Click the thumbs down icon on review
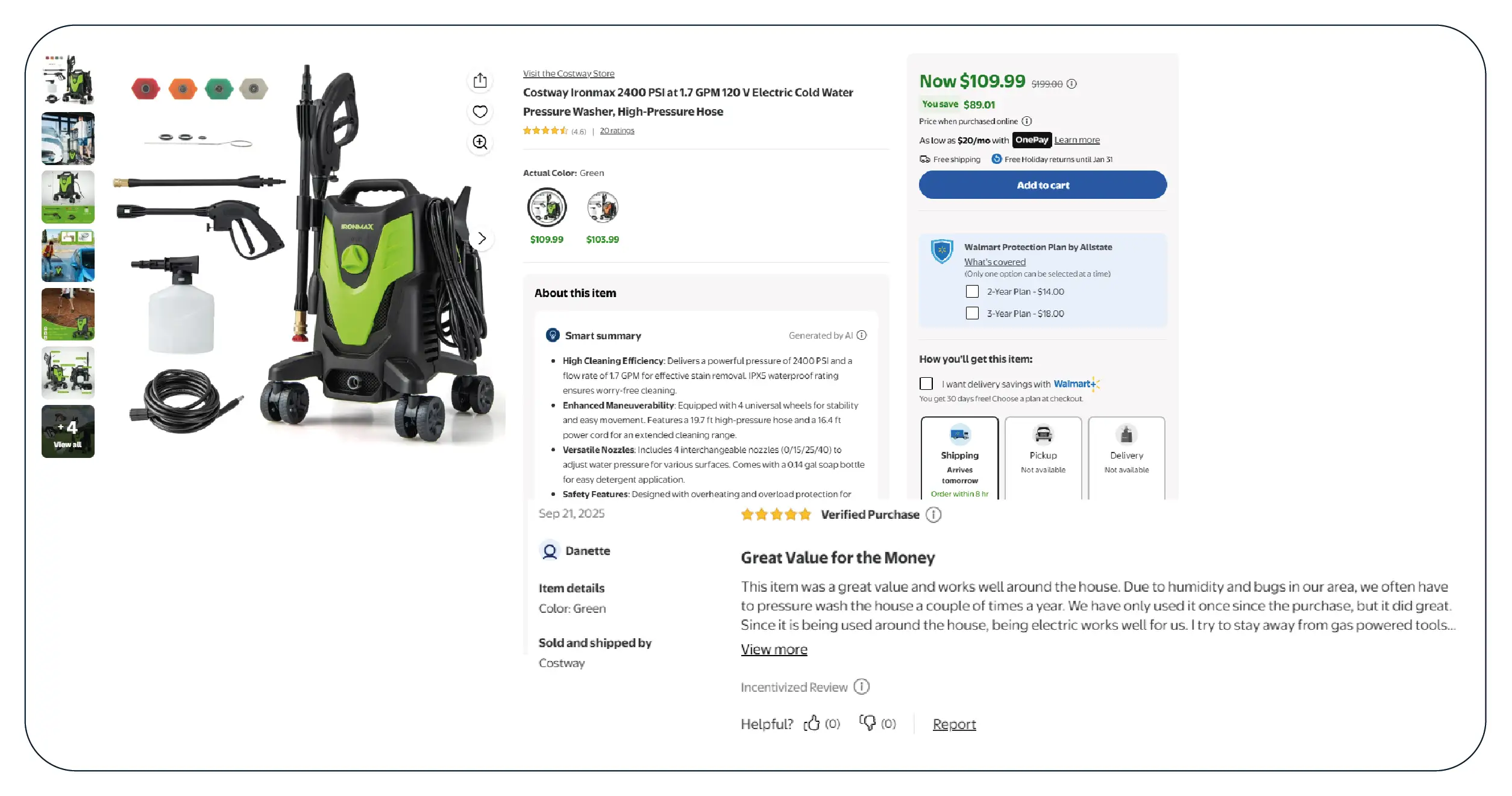1512x796 pixels. click(x=868, y=723)
